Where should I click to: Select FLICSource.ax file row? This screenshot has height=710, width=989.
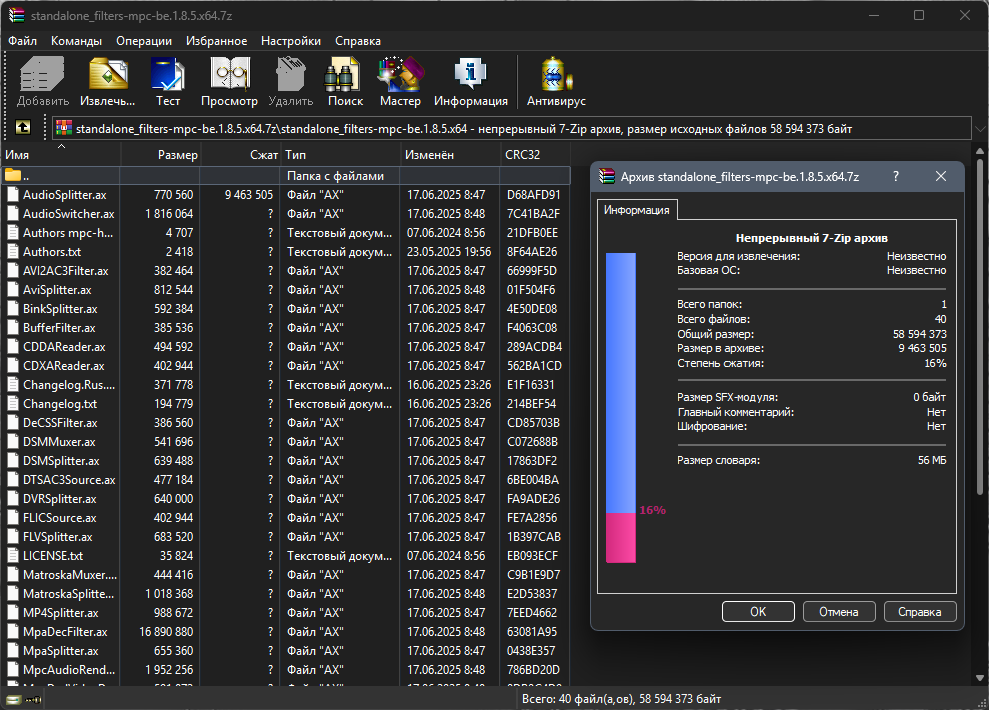pyautogui.click(x=285, y=518)
